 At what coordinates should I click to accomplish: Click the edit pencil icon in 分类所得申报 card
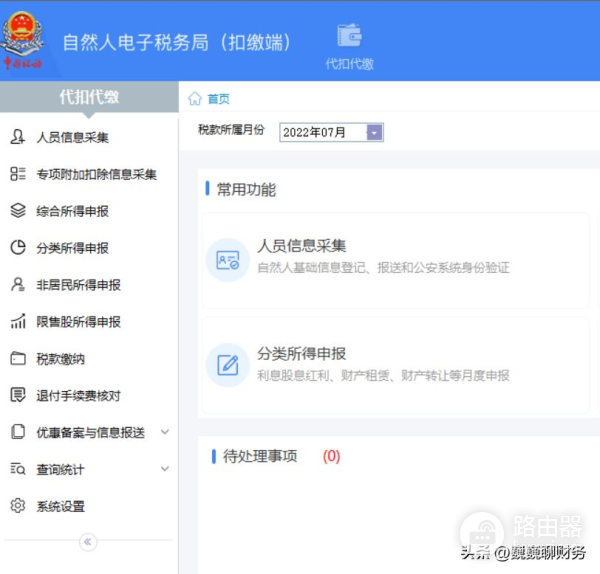pyautogui.click(x=228, y=365)
